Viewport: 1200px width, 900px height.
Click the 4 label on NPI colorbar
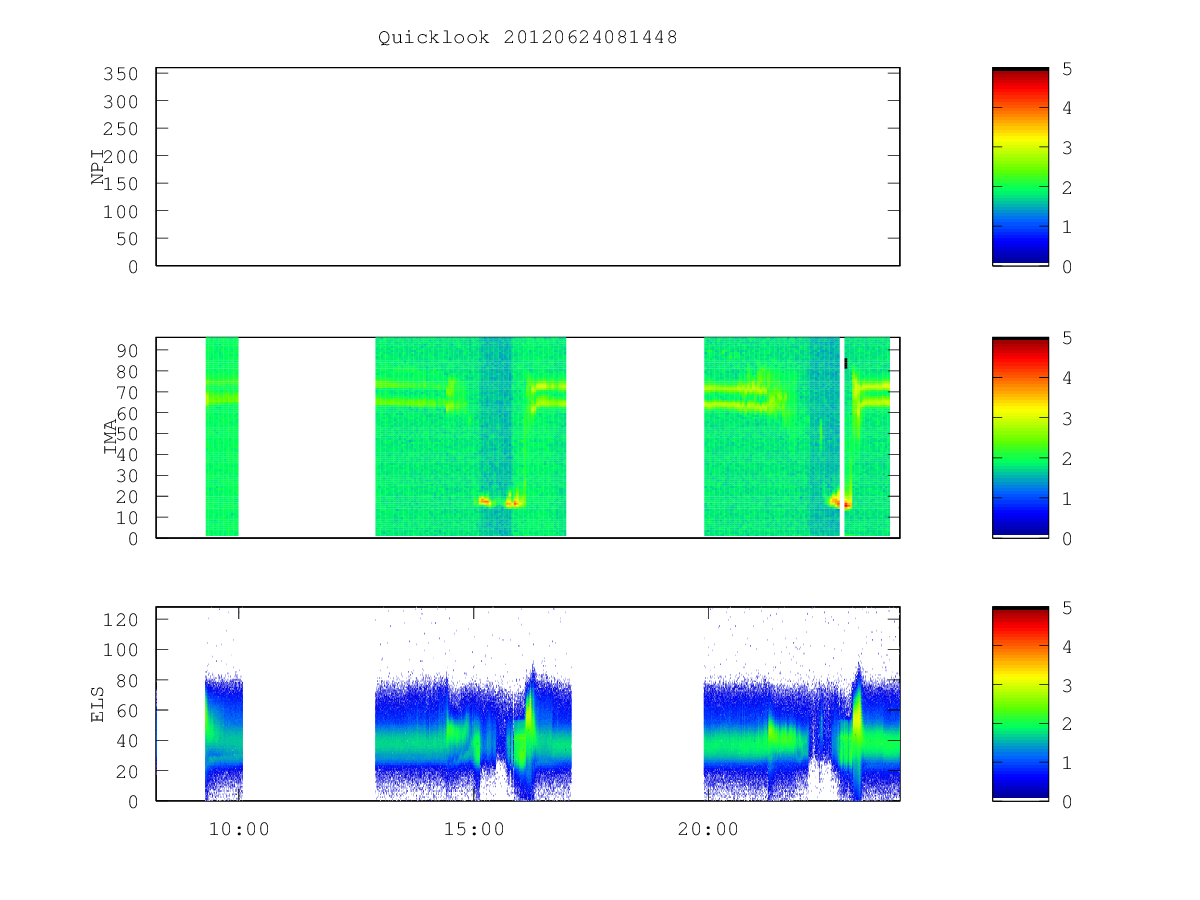pos(1067,108)
